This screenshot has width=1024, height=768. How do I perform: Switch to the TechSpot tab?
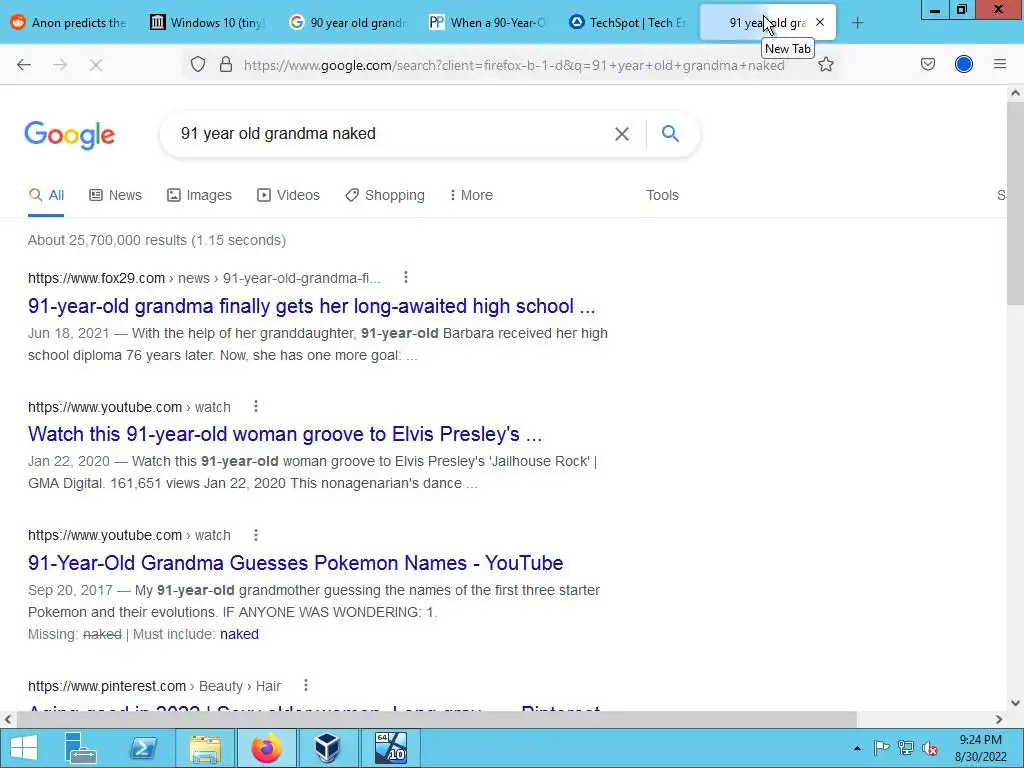(x=628, y=23)
